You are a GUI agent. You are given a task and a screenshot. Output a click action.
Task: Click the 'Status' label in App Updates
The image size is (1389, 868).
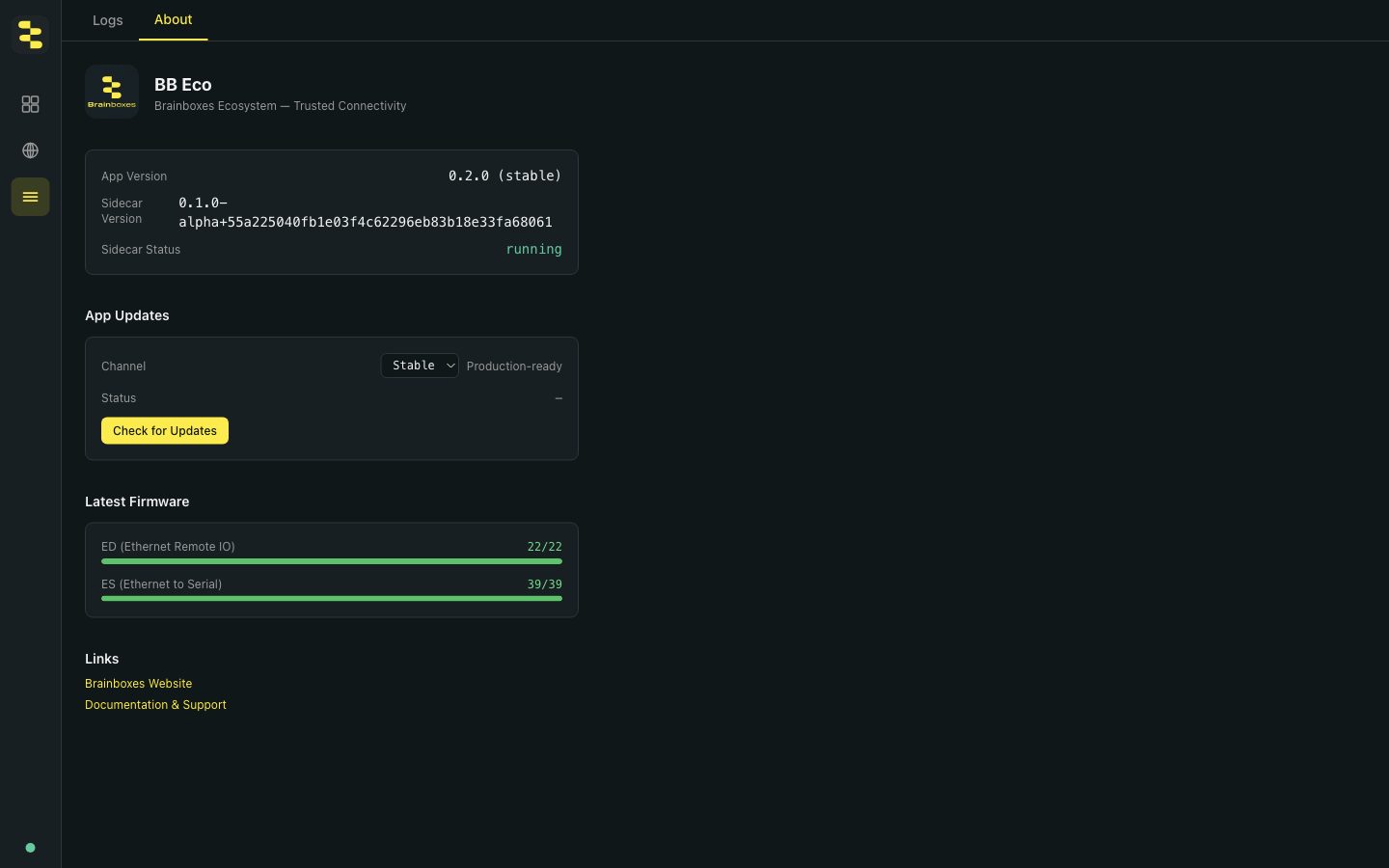point(119,398)
